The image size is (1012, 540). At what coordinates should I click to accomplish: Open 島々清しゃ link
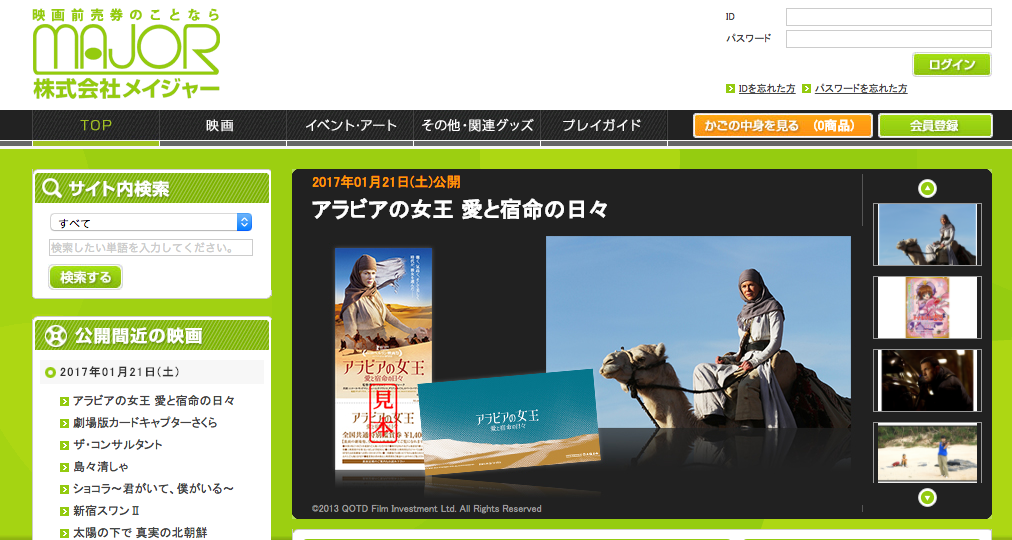pyautogui.click(x=102, y=467)
